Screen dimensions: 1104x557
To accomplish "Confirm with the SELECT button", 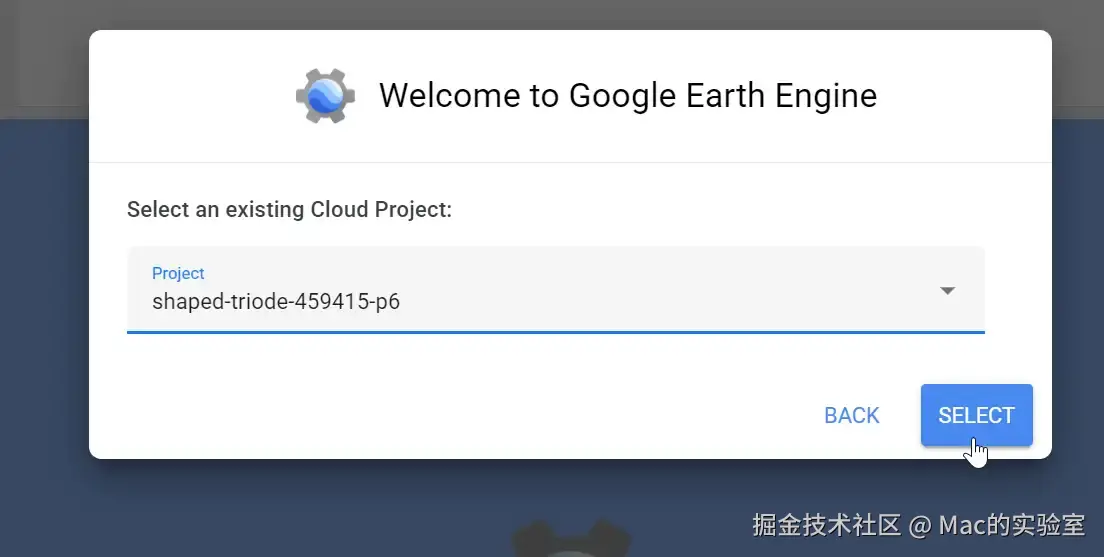I will point(976,415).
